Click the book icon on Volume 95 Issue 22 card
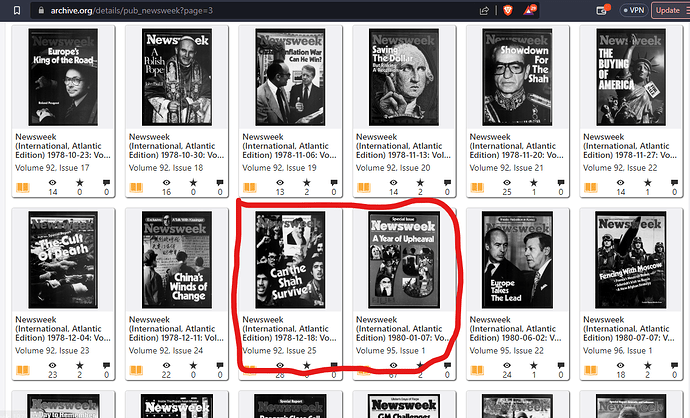The height and width of the screenshot is (418, 690). [x=477, y=370]
